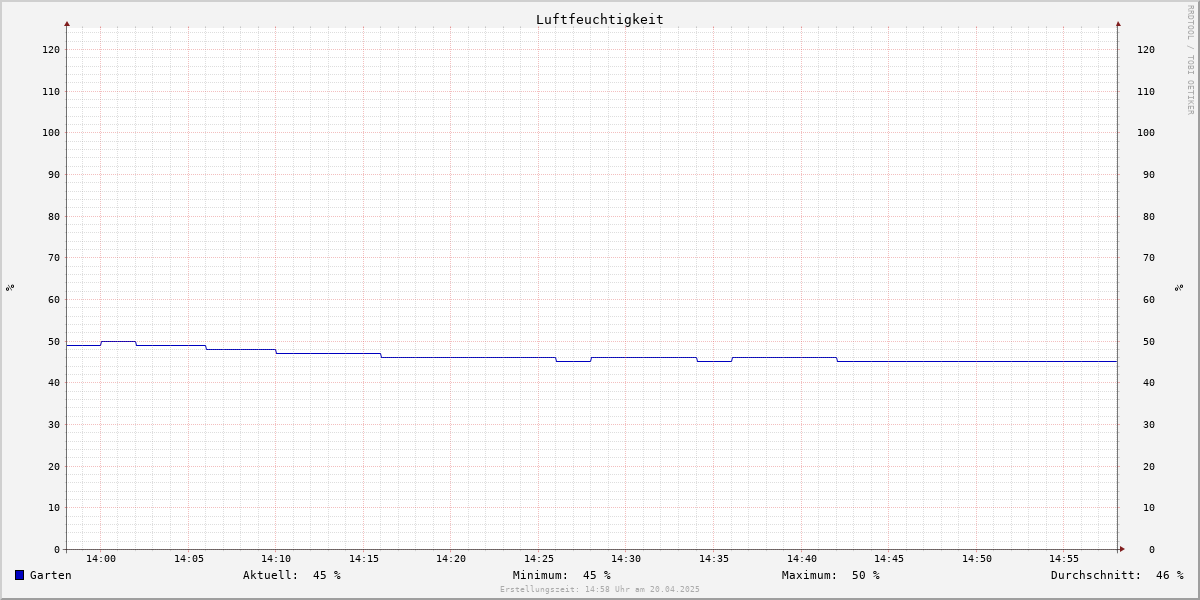The width and height of the screenshot is (1200, 600).
Task: Click the 14:00 time axis label
Action: click(x=101, y=559)
